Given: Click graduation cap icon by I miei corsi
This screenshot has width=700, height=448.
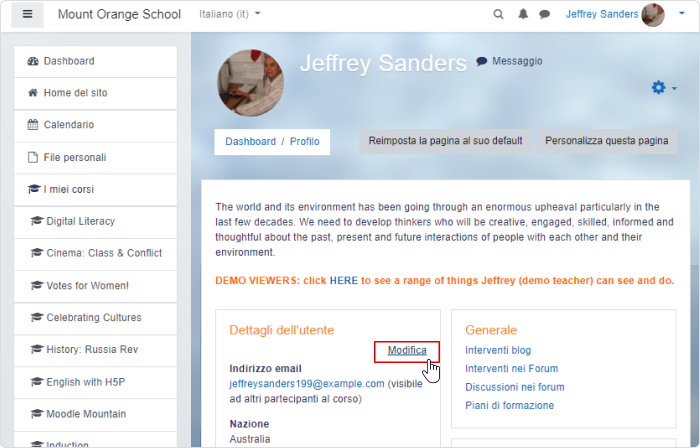Looking at the screenshot, I should 34,189.
